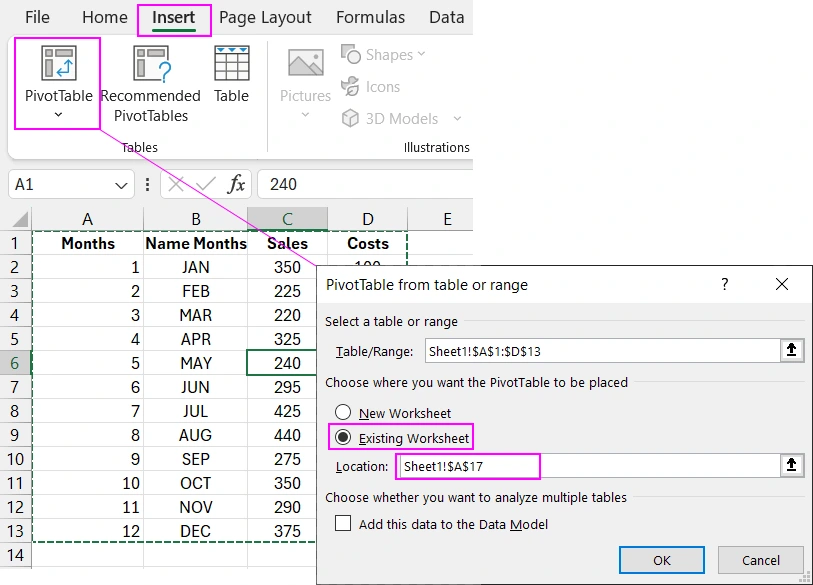Switch to the Formulas ribbon tab

[370, 17]
